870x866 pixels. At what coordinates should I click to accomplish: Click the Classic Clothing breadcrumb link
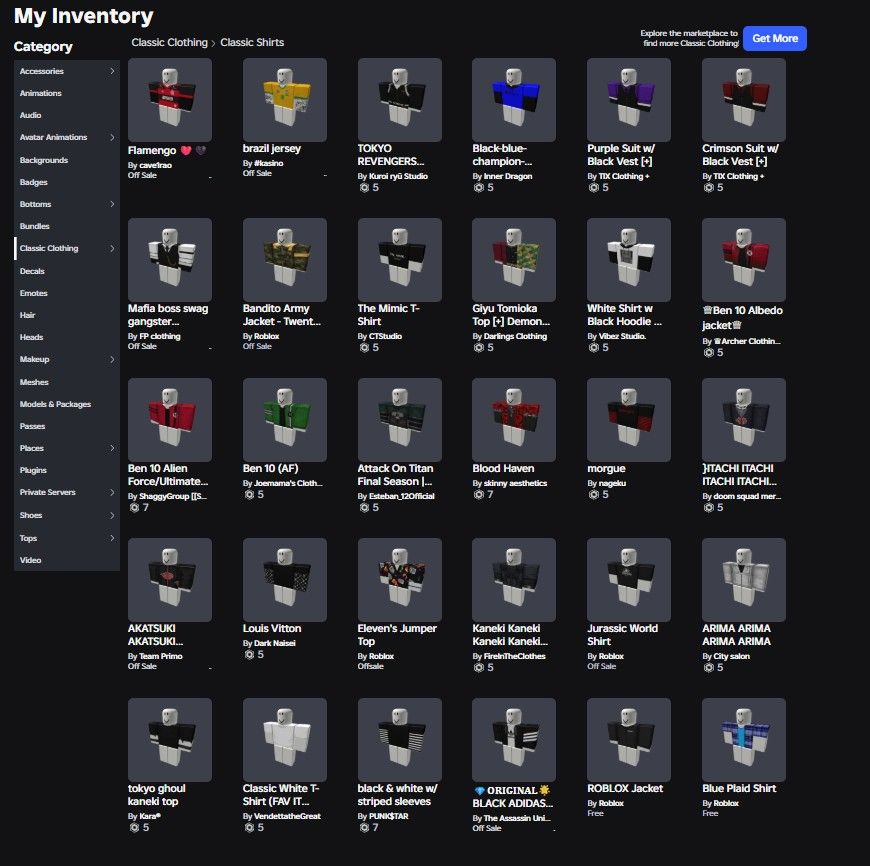169,42
